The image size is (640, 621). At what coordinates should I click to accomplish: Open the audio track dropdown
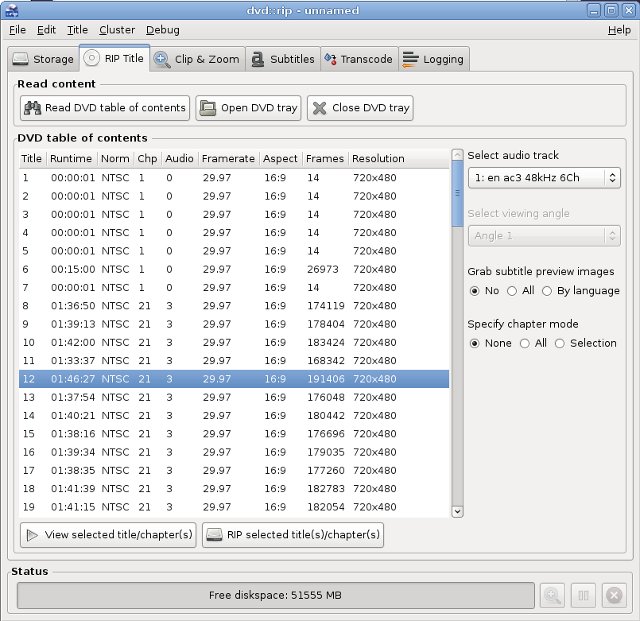coord(544,178)
